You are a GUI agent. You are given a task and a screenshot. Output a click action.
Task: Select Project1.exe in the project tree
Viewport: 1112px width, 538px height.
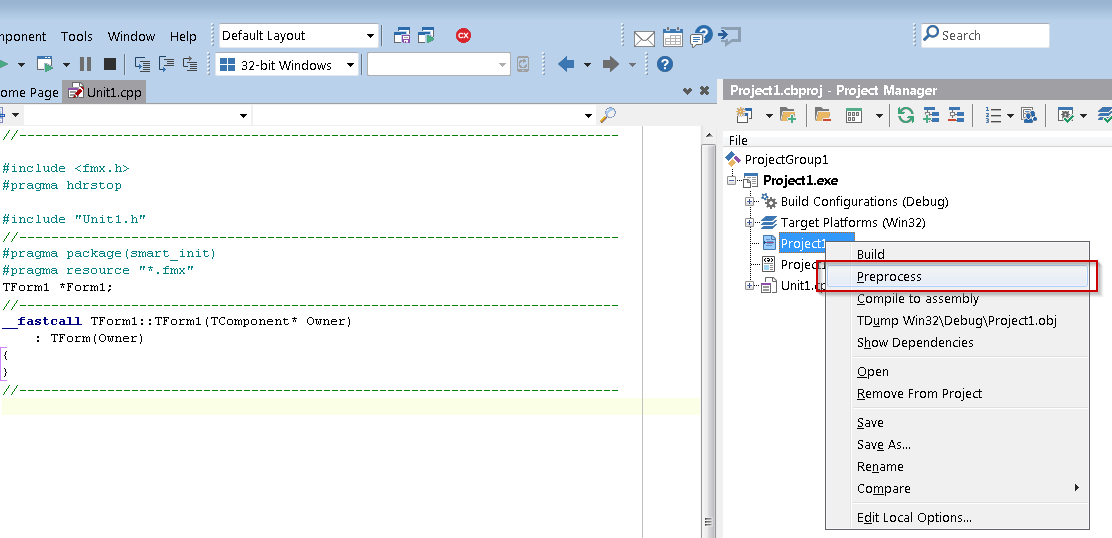pyautogui.click(x=800, y=181)
